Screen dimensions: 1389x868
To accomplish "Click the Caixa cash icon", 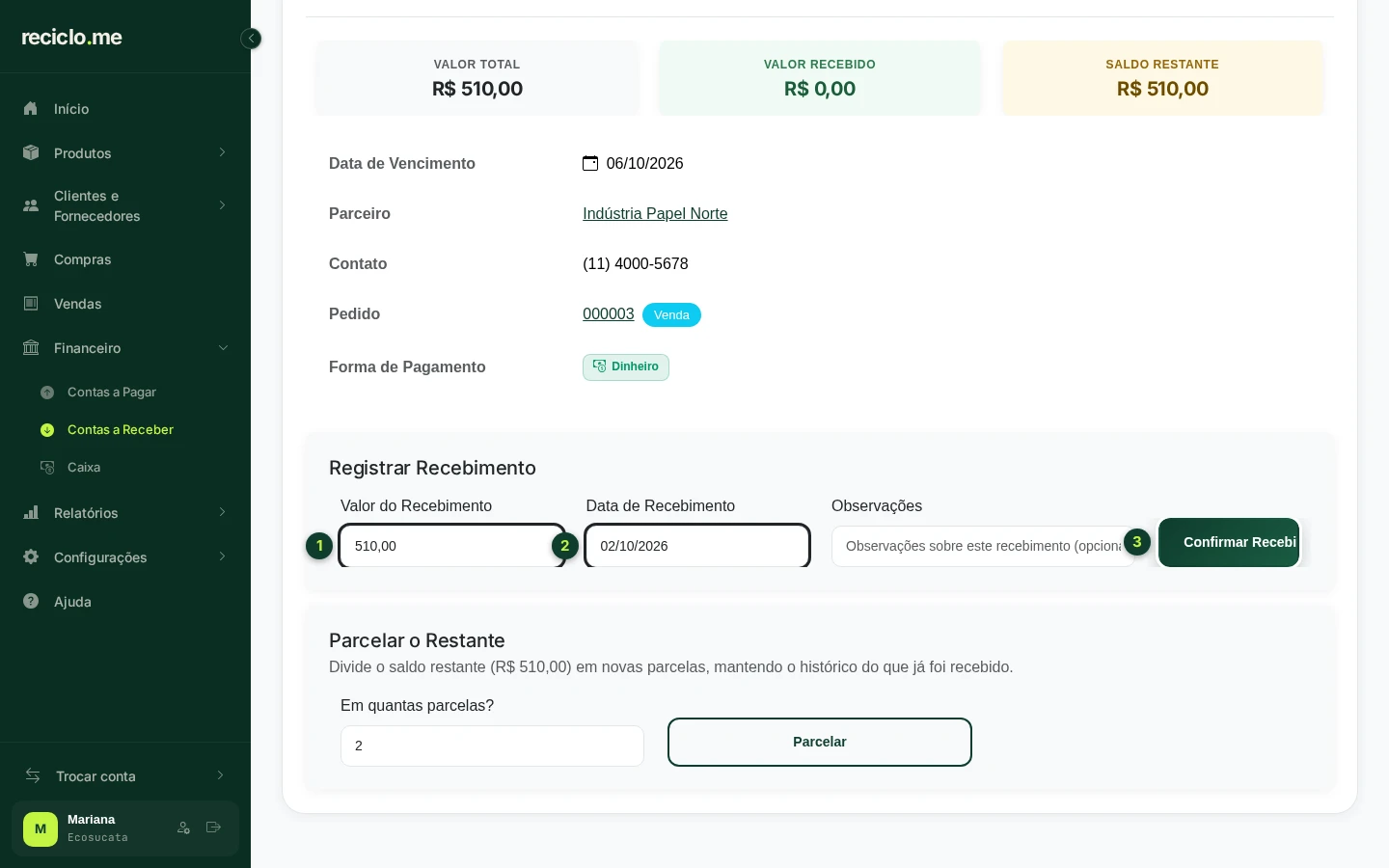I will [47, 468].
